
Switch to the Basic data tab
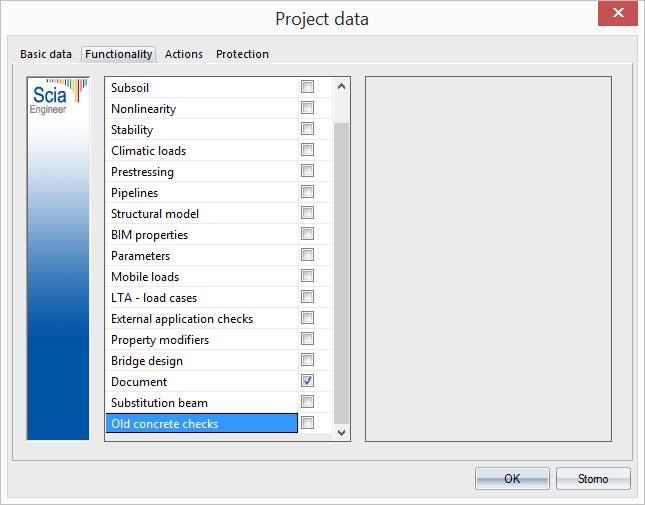coord(46,54)
